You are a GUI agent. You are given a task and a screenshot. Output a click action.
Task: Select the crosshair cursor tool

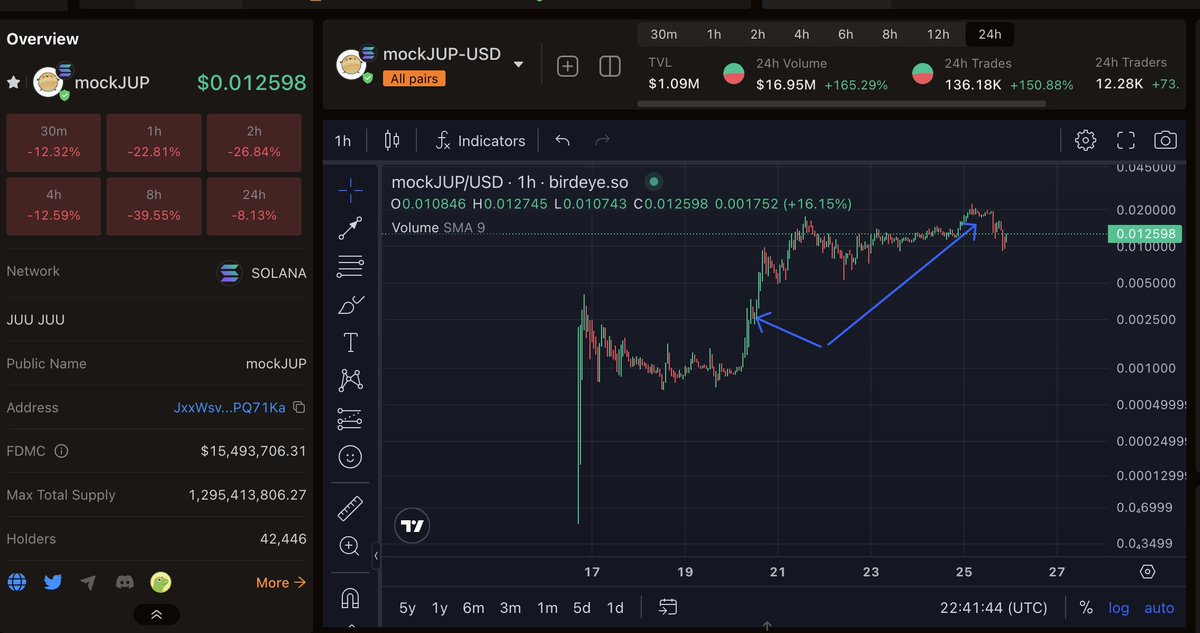coord(350,189)
